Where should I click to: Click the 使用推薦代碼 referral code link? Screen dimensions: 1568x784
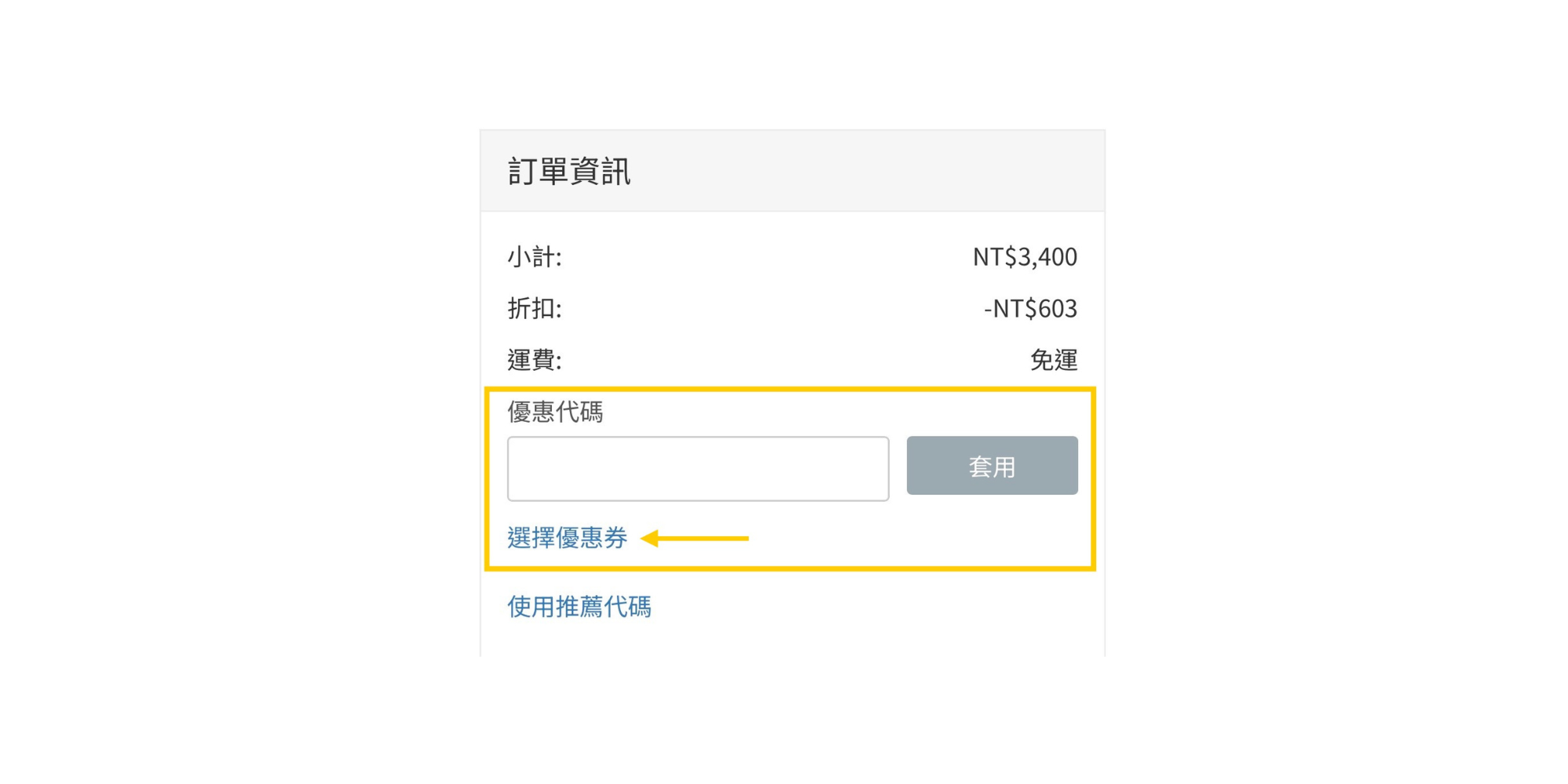pyautogui.click(x=579, y=606)
